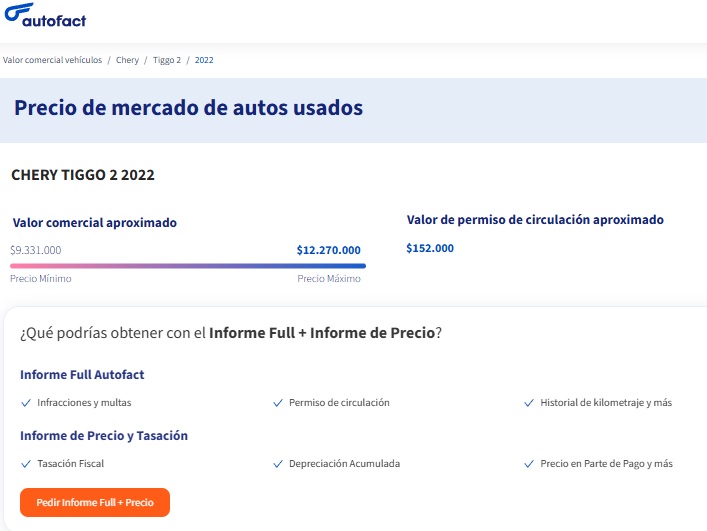Click the minimum price $9.331.000
707x531 pixels.
36,250
